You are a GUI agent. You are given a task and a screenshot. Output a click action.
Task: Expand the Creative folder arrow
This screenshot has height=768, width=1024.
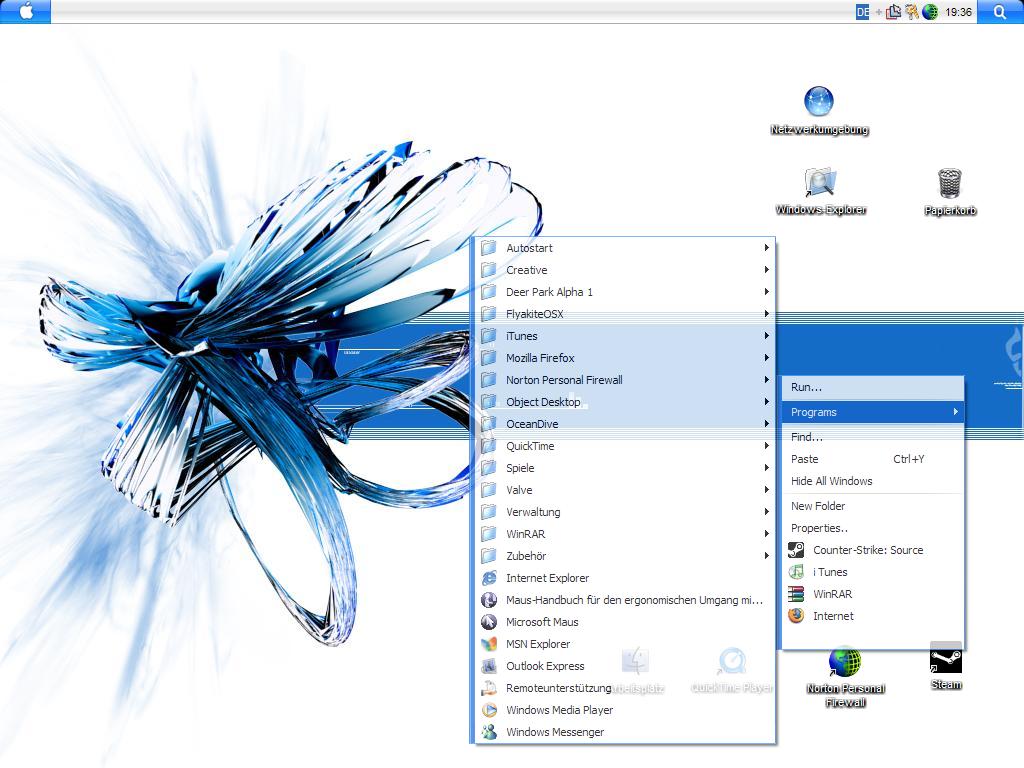point(767,270)
